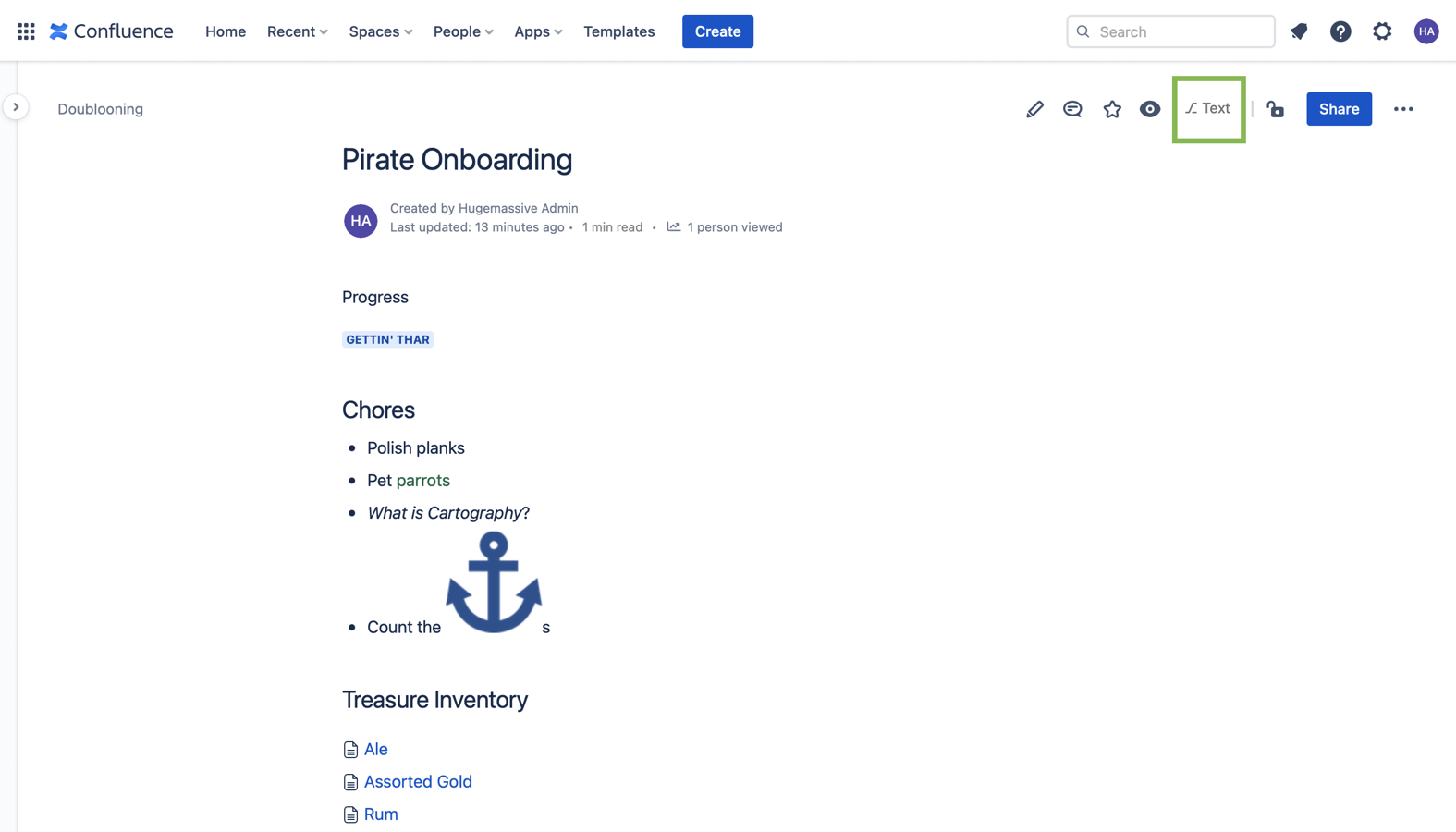Image resolution: width=1456 pixels, height=832 pixels.
Task: Click the Ale page document icon
Action: click(x=350, y=750)
